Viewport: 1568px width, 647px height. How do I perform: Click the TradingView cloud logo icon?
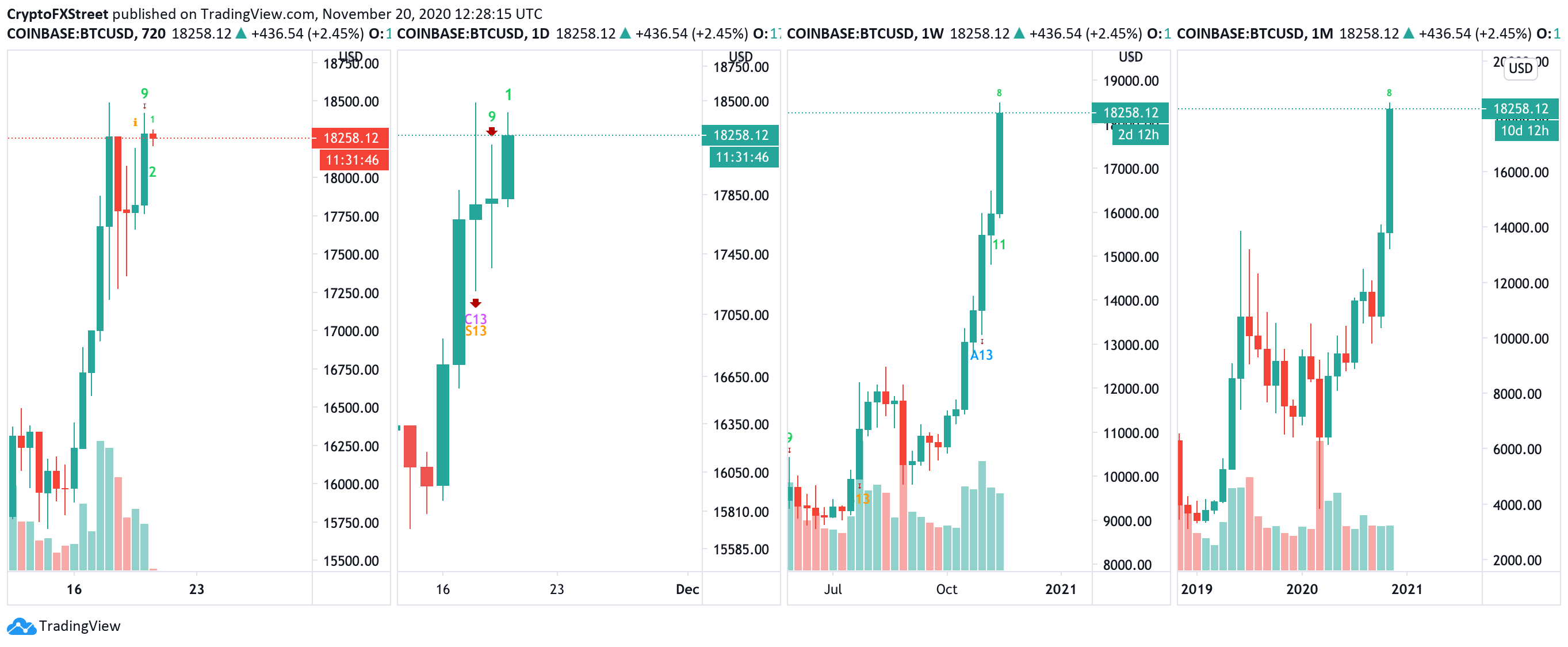[x=21, y=626]
